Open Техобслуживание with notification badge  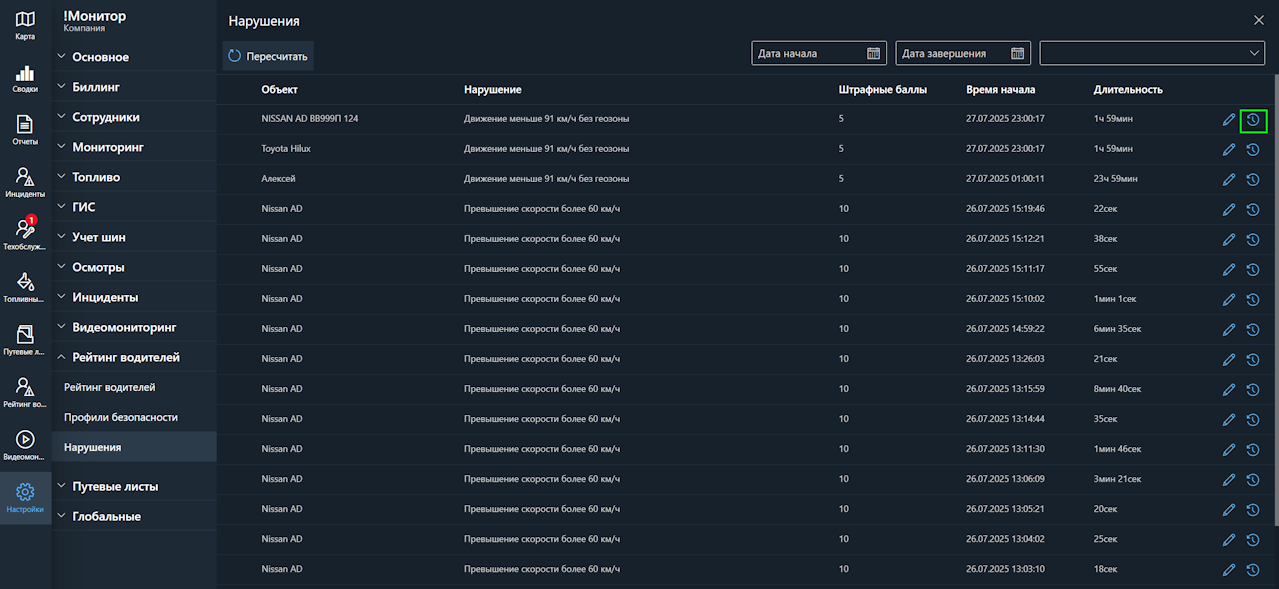click(x=25, y=234)
